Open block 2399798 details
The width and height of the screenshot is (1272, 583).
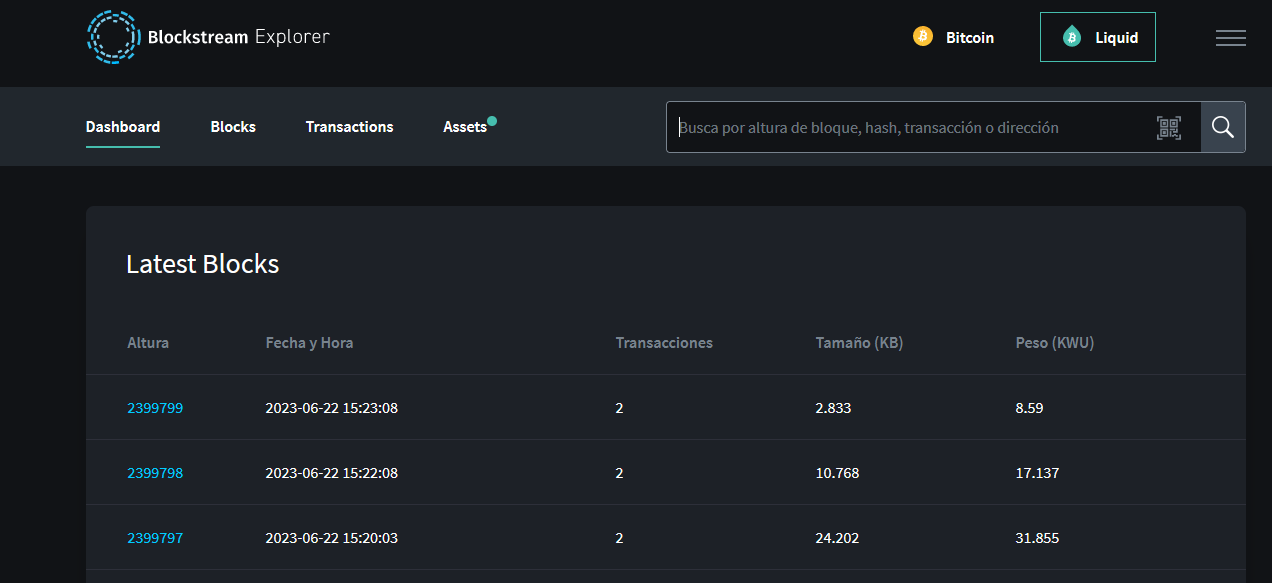pos(155,473)
